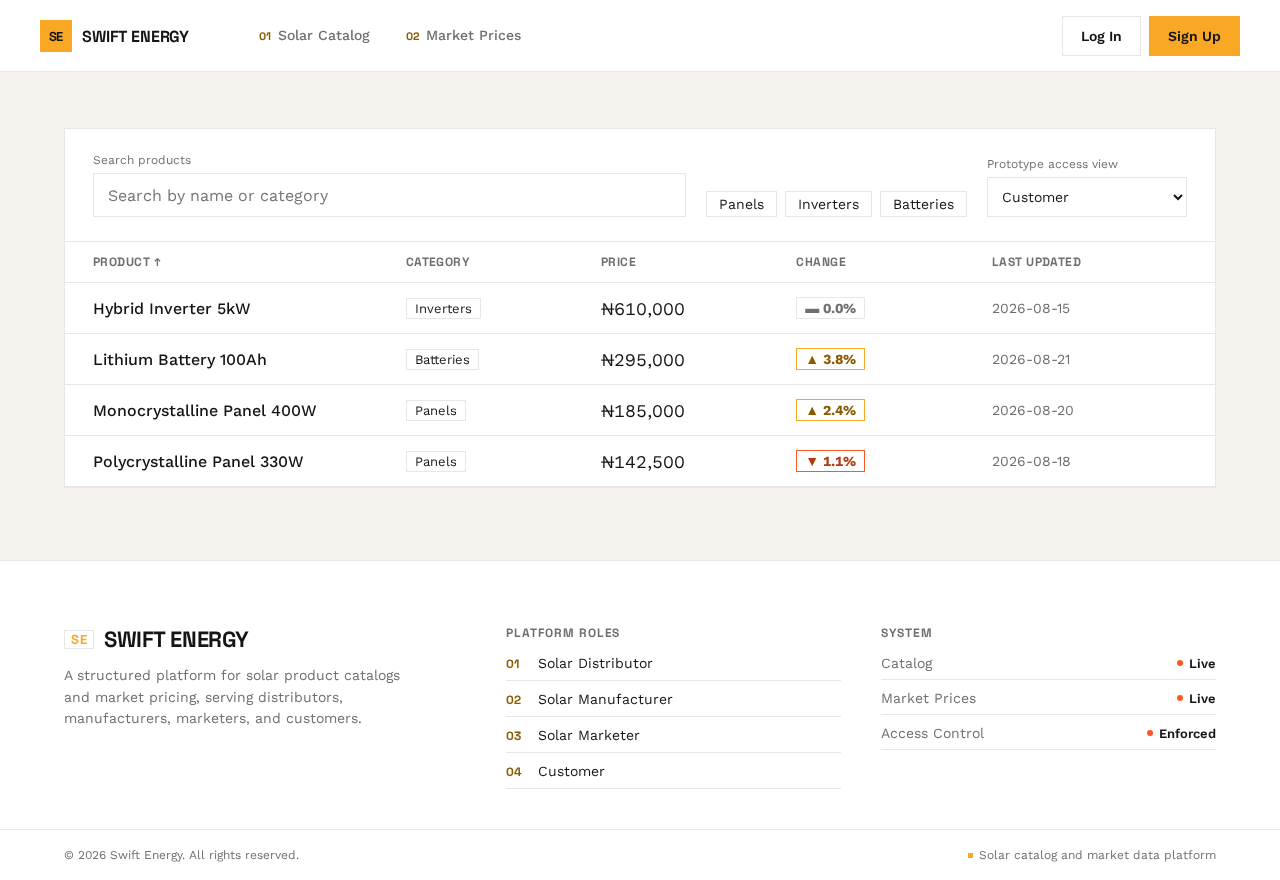Click the Batteries category tag on Lithium Battery row

[442, 359]
